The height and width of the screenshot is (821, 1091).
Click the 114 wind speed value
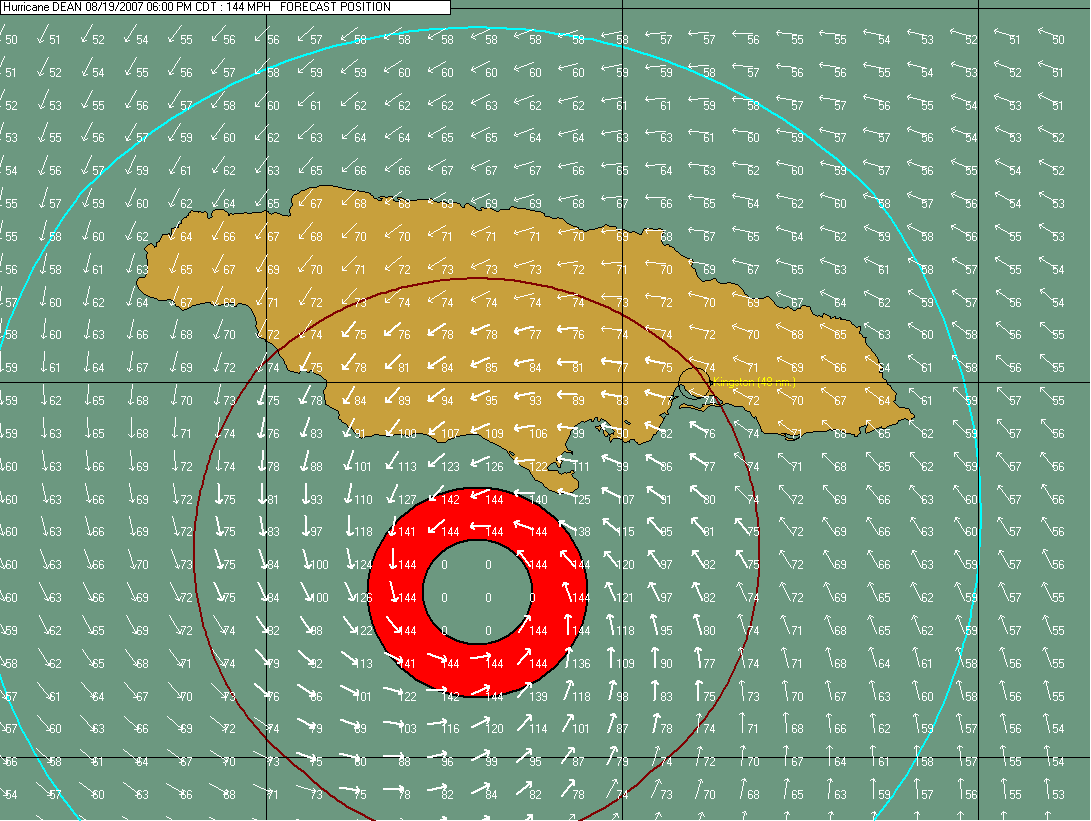click(x=539, y=729)
